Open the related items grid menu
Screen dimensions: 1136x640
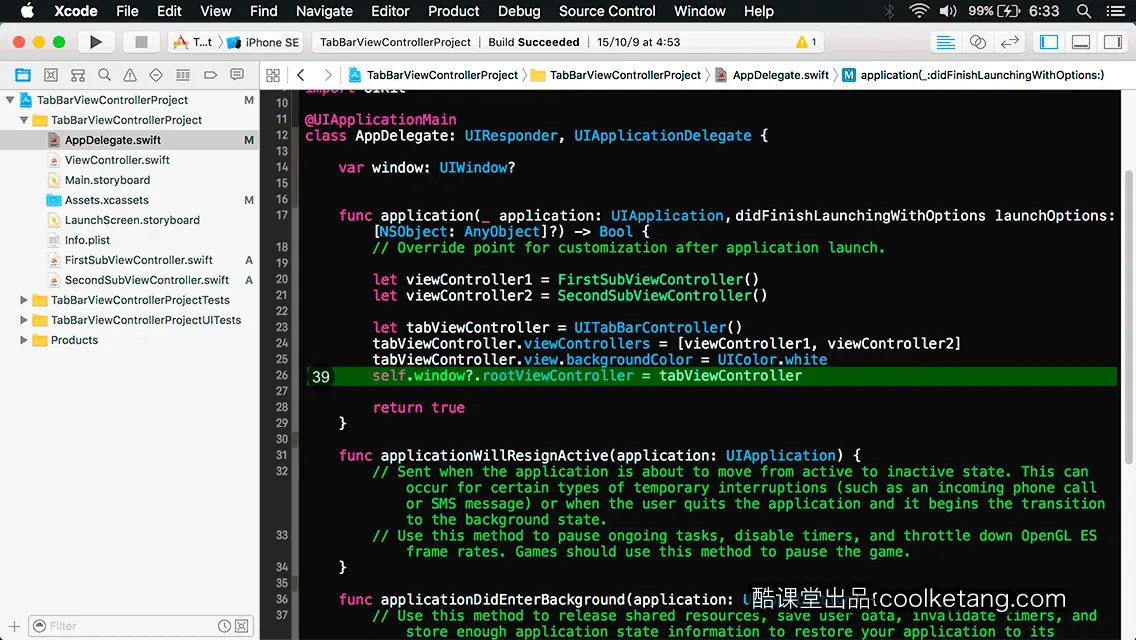point(273,75)
